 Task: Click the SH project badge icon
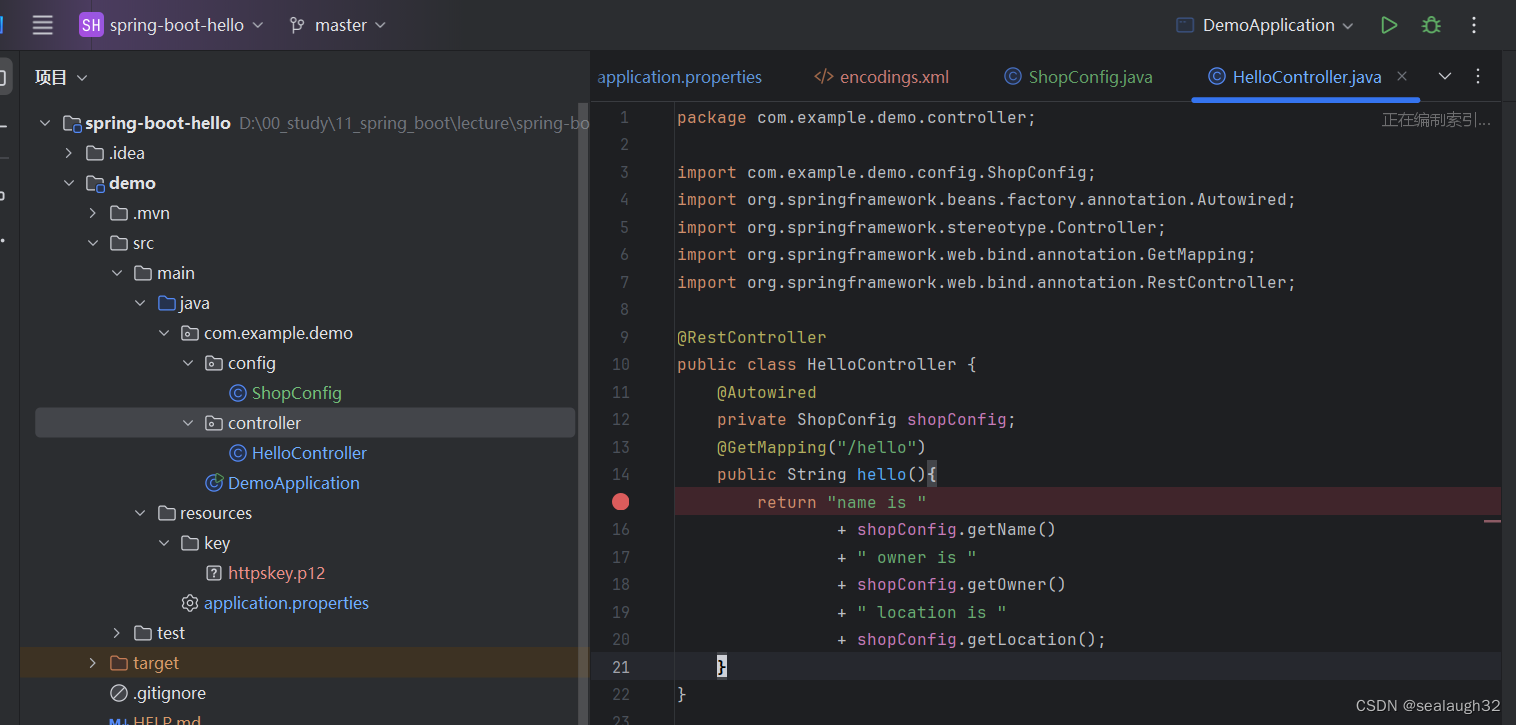pyautogui.click(x=91, y=25)
